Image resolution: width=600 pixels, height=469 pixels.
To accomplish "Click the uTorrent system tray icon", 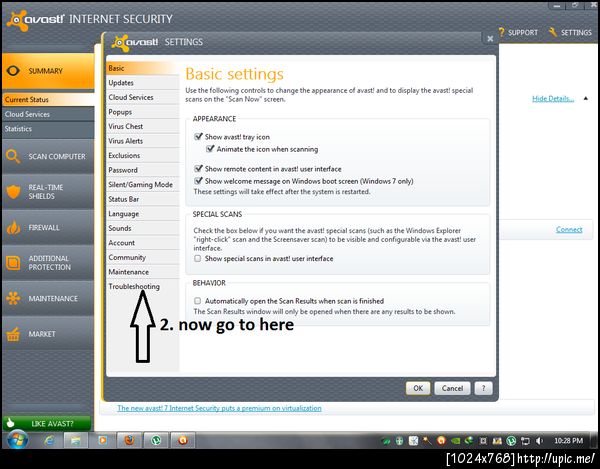I will [511, 441].
